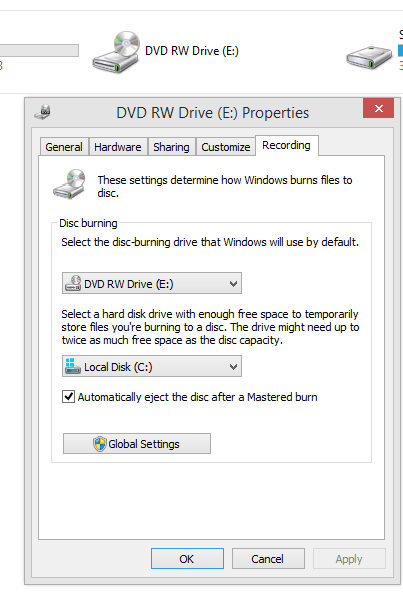Toggle Automatically eject the disc checkbox

68,397
